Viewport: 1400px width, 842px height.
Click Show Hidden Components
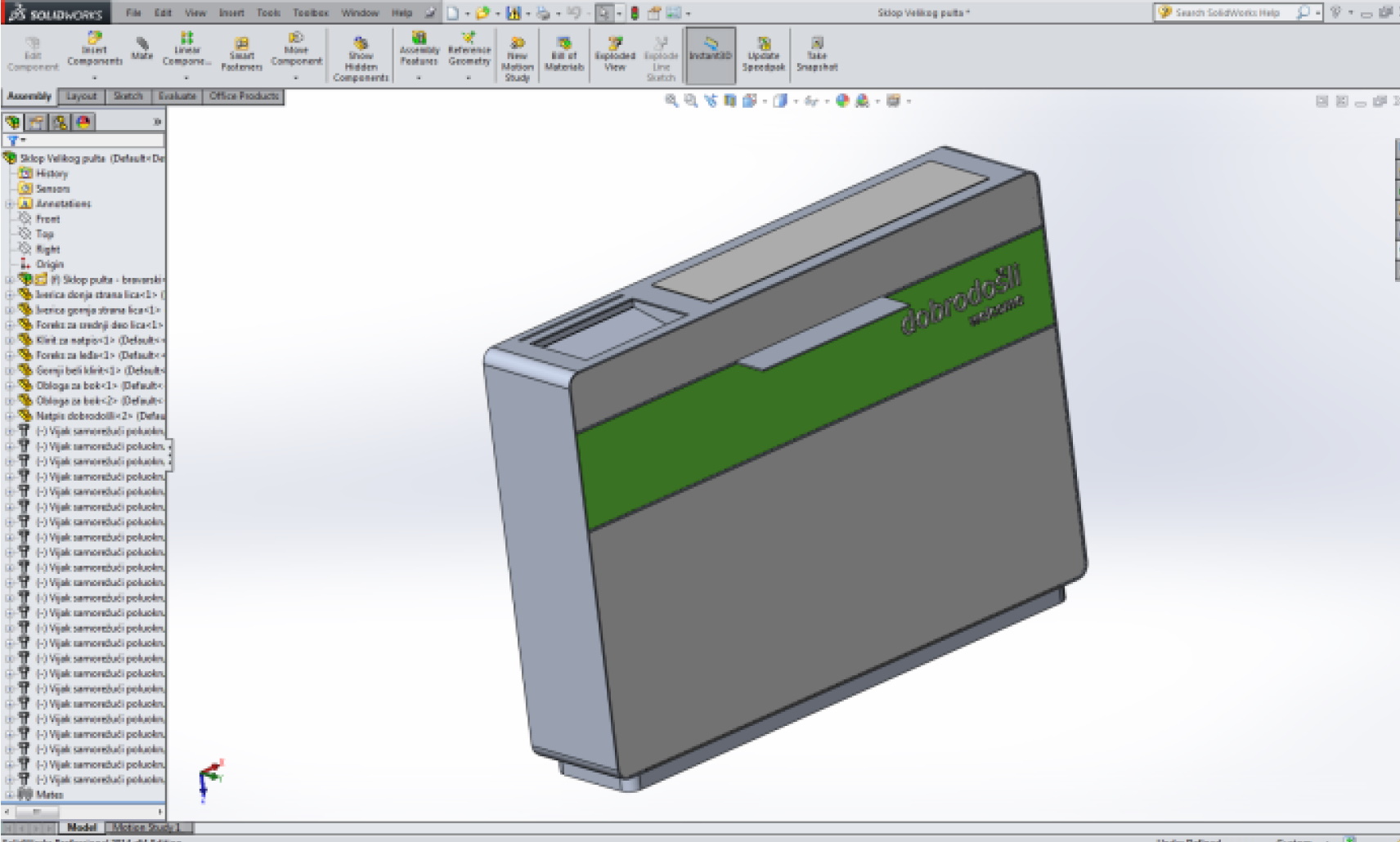click(361, 59)
